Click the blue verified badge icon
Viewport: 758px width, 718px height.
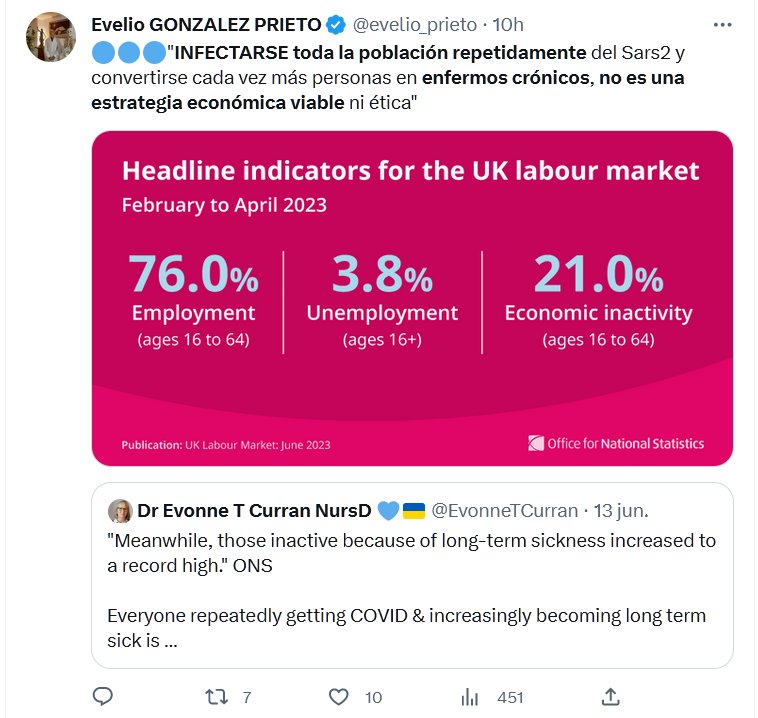click(339, 24)
